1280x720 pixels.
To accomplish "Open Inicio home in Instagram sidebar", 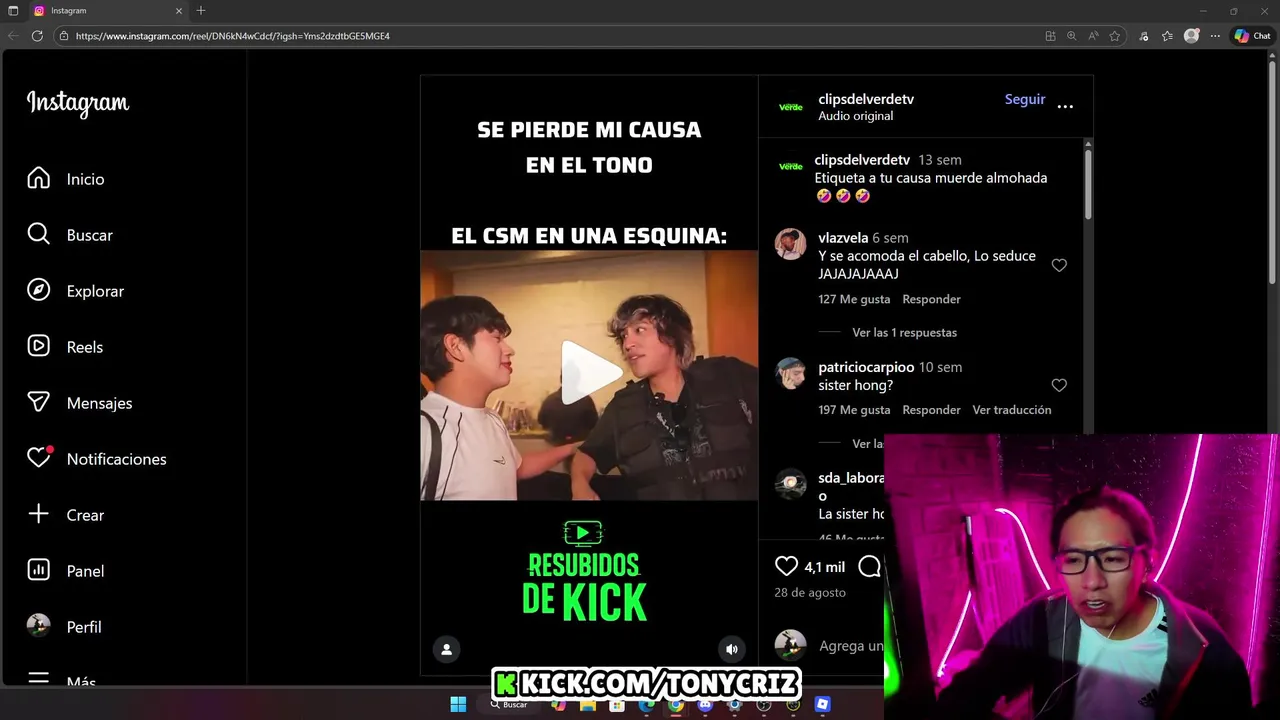I will pyautogui.click(x=66, y=179).
